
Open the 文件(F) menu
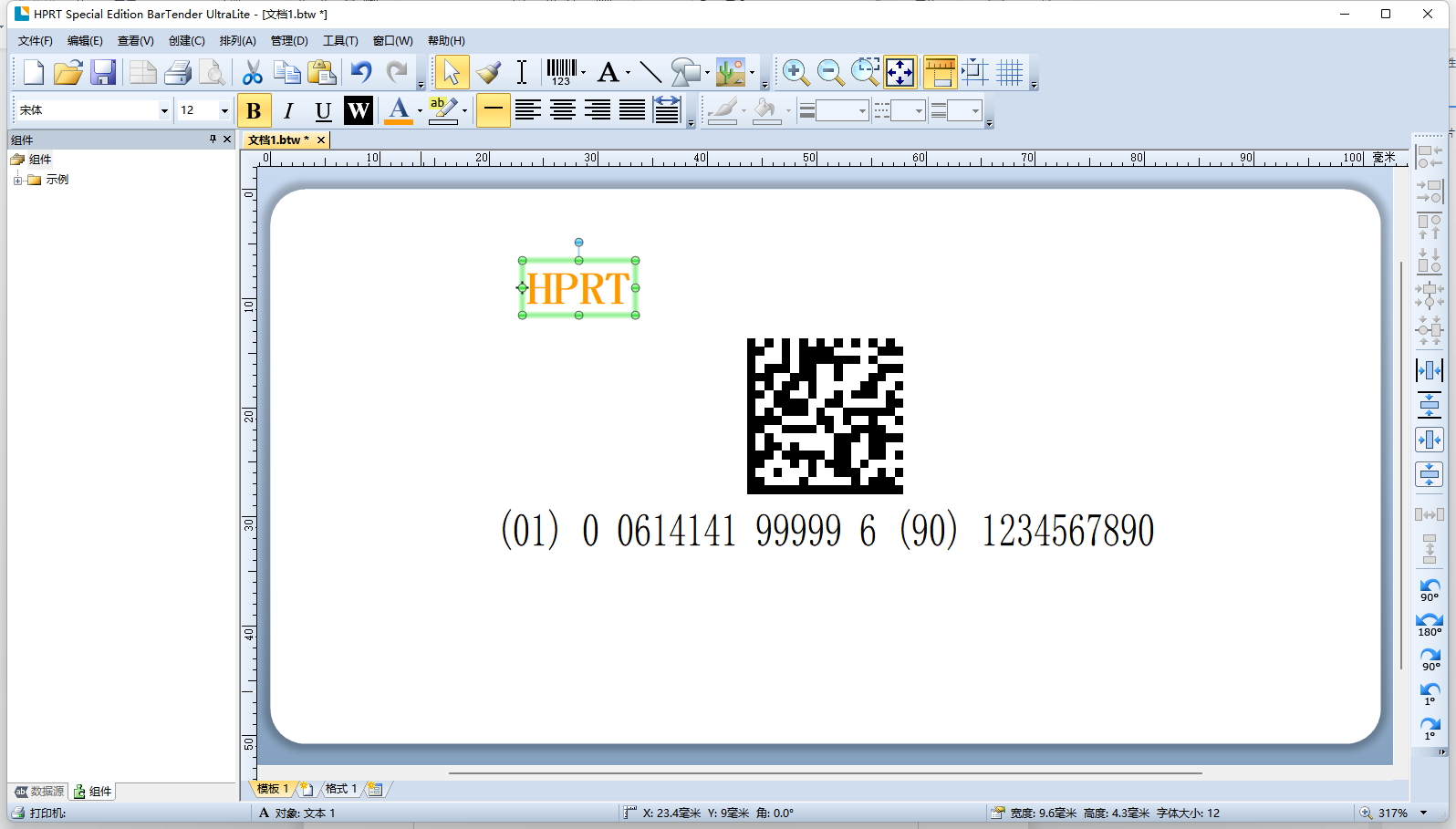pyautogui.click(x=36, y=41)
